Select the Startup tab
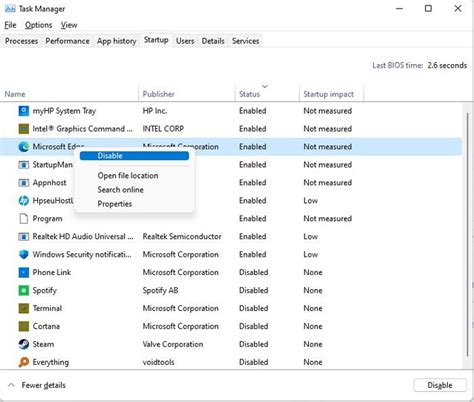The image size is (474, 402). (x=156, y=40)
